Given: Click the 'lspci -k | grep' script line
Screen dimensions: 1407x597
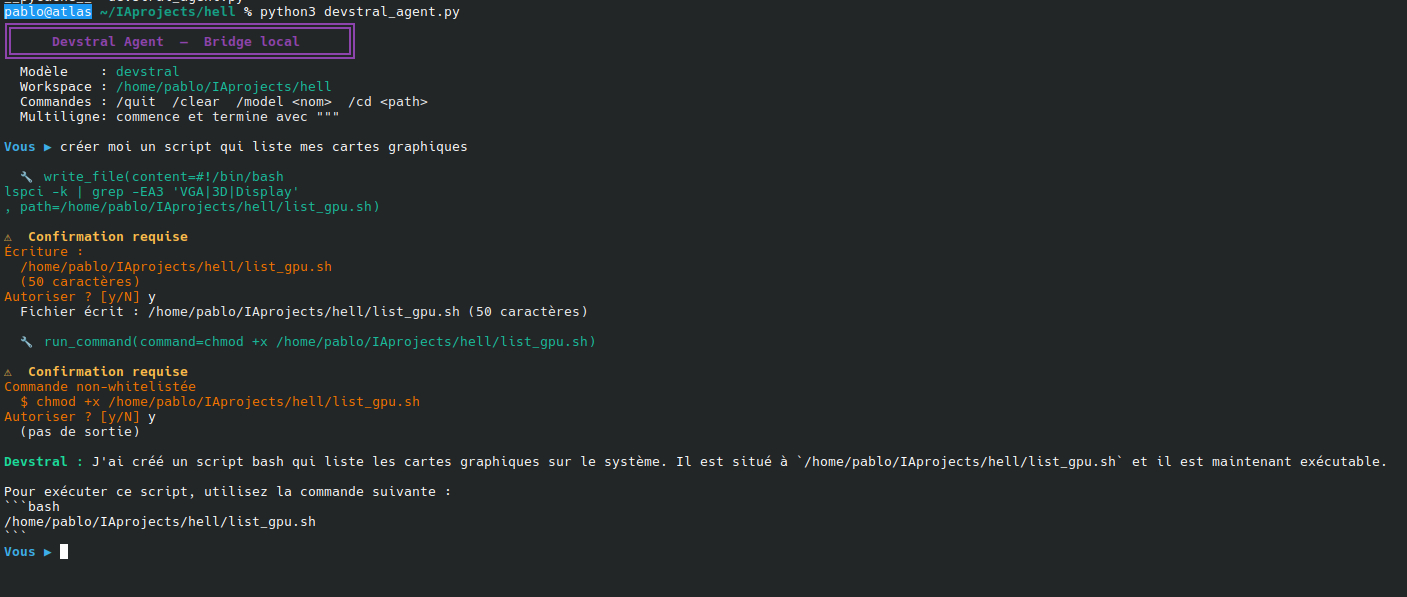Looking at the screenshot, I should click(151, 192).
